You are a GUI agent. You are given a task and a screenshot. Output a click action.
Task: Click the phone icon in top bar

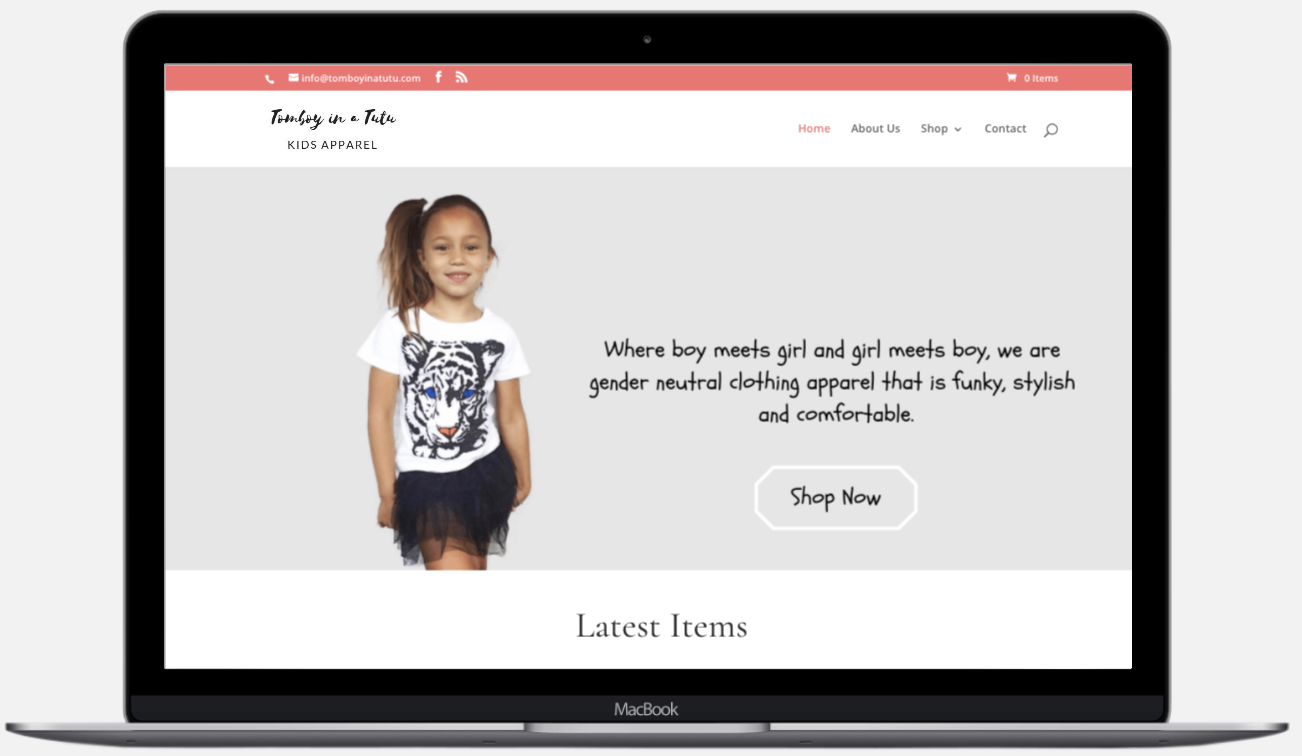(x=269, y=78)
